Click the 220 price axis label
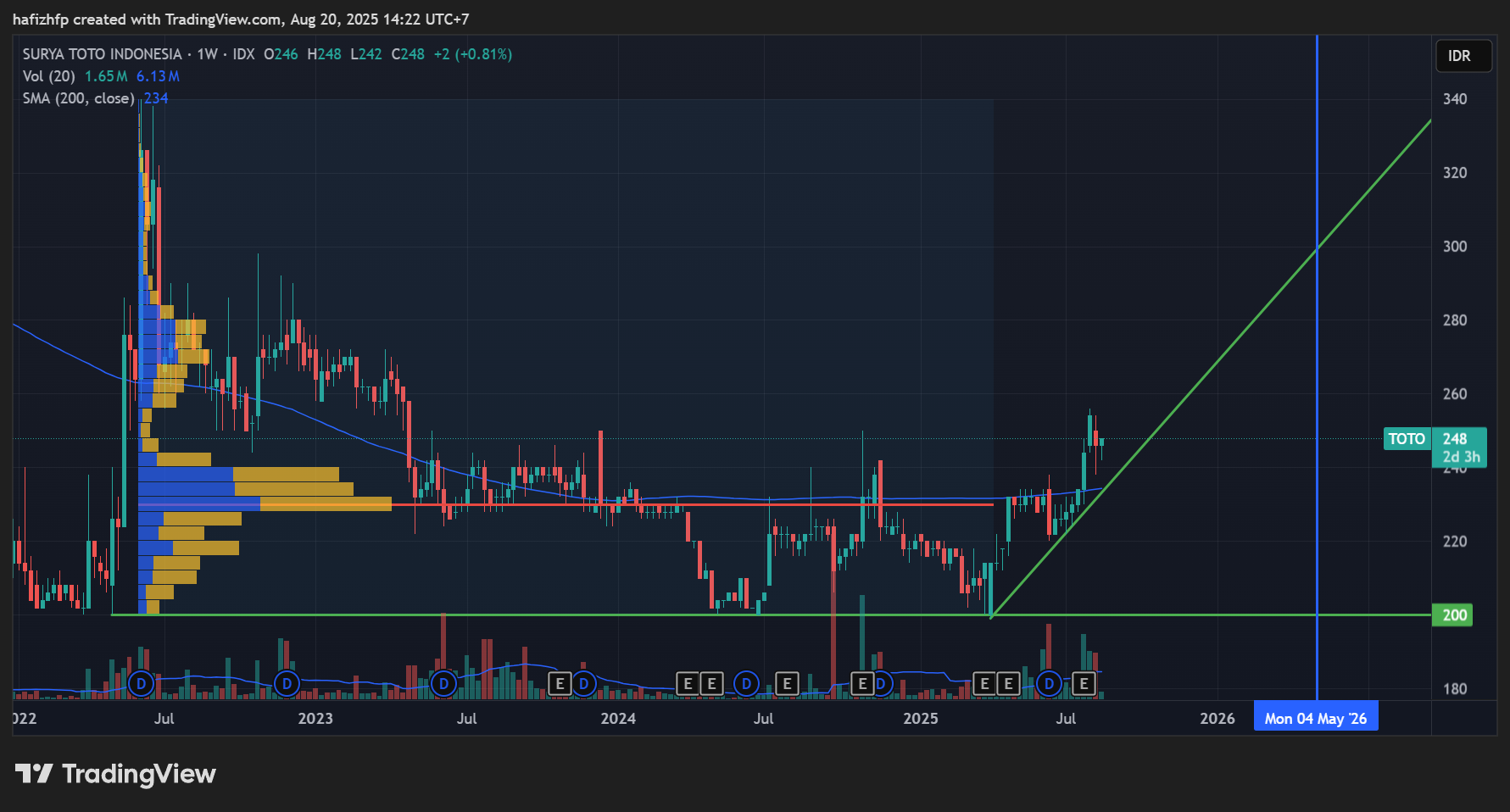The width and height of the screenshot is (1510, 812). pos(1455,542)
